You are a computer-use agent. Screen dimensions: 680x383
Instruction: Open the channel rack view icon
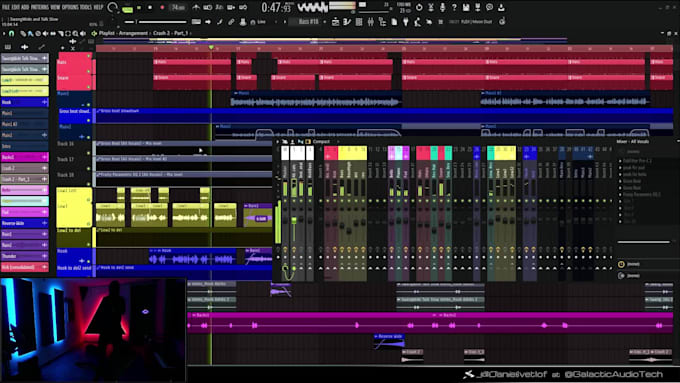pyautogui.click(x=359, y=22)
